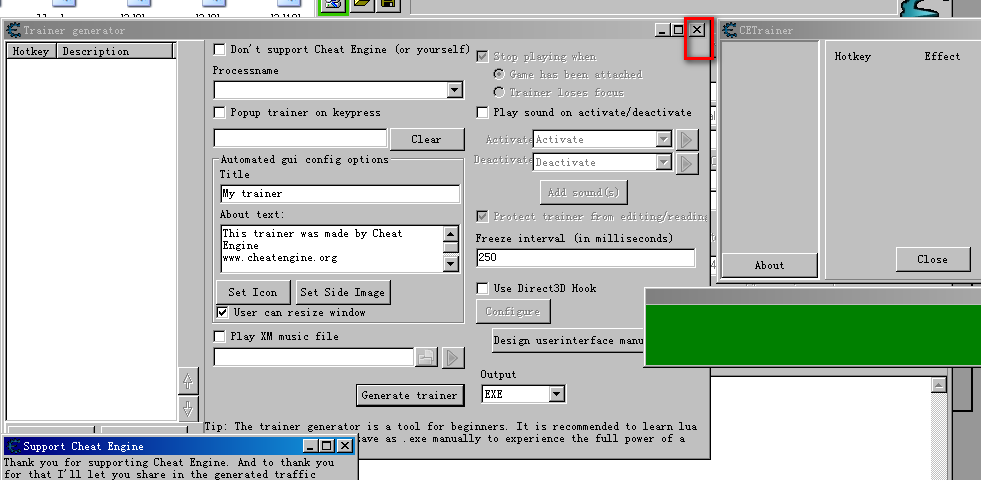Click the Tip text about the trainer generator
Screen dimensions: 981x480
450,432
